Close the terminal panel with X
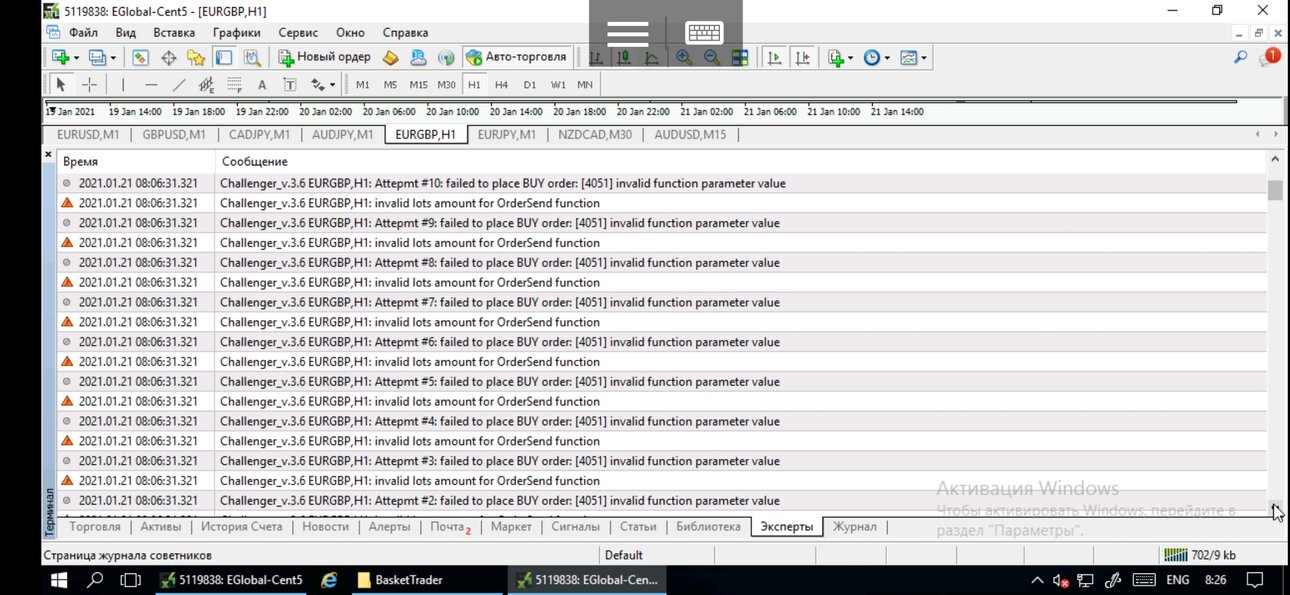Screen dimensions: 1290x595 [48, 155]
